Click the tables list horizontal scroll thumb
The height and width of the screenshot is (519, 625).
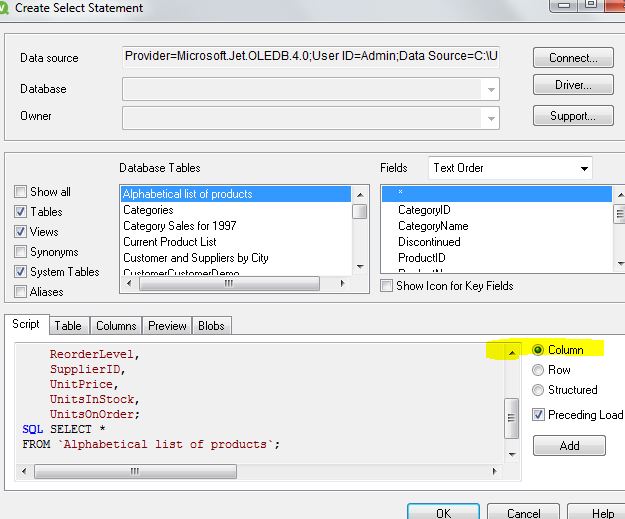coord(229,284)
